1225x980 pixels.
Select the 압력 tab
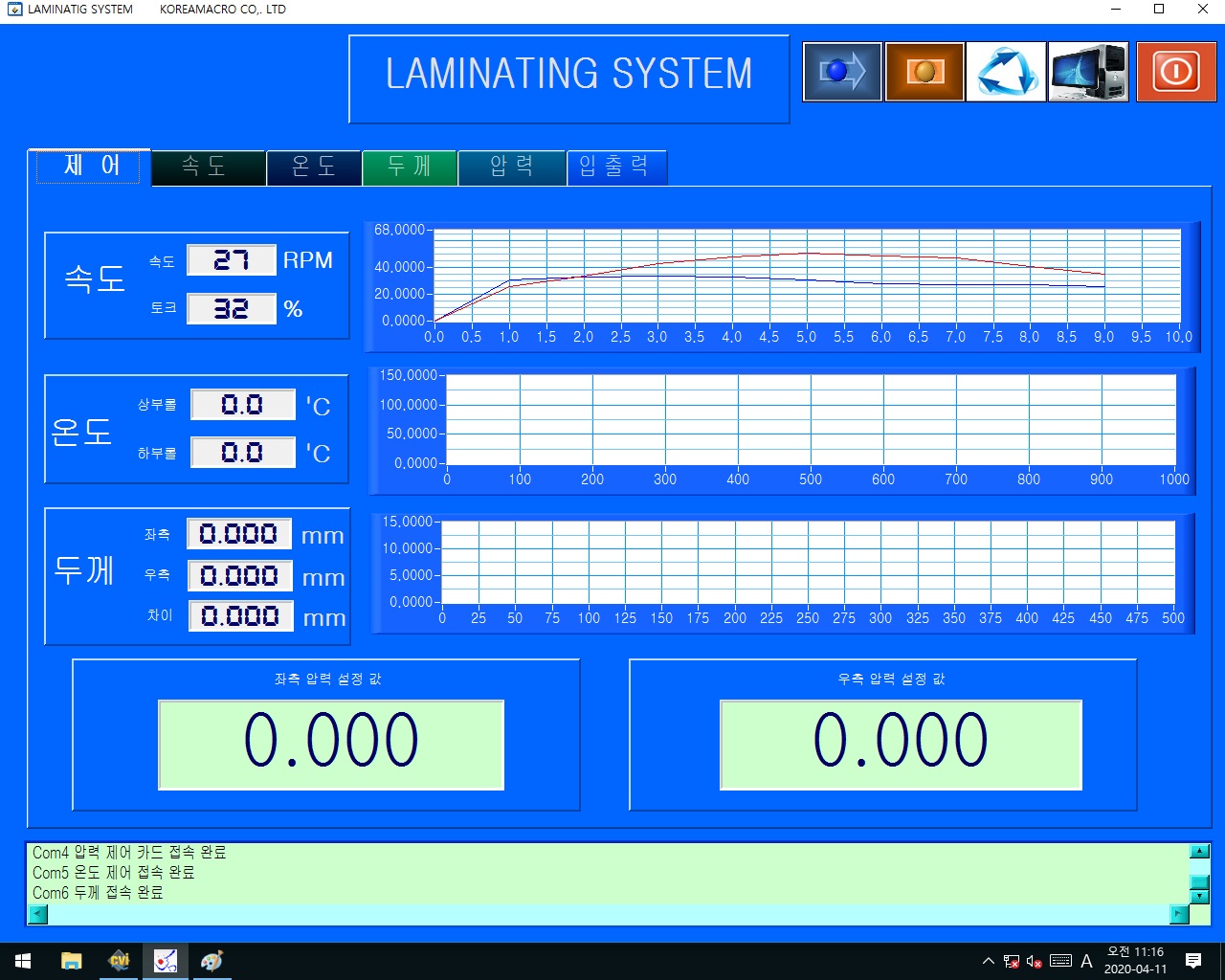click(512, 167)
